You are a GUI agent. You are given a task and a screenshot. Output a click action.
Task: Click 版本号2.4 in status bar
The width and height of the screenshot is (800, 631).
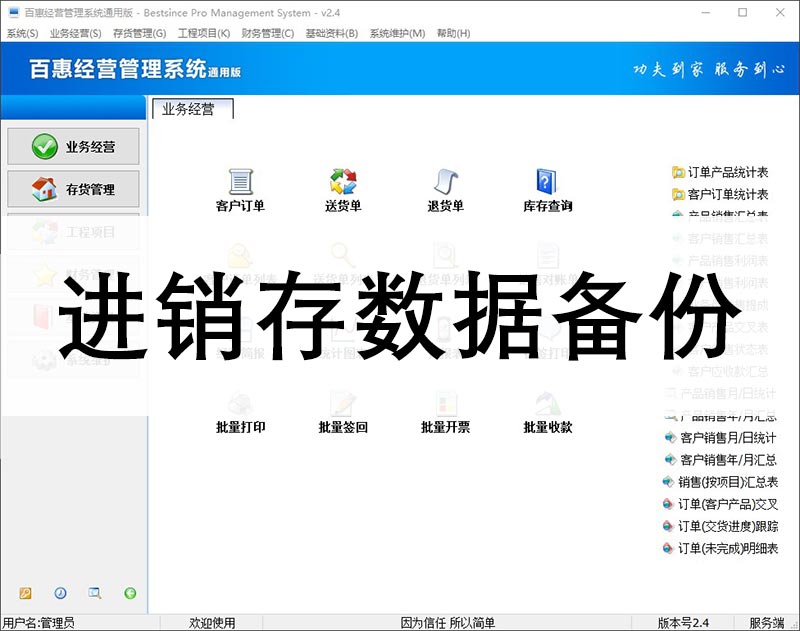point(683,623)
